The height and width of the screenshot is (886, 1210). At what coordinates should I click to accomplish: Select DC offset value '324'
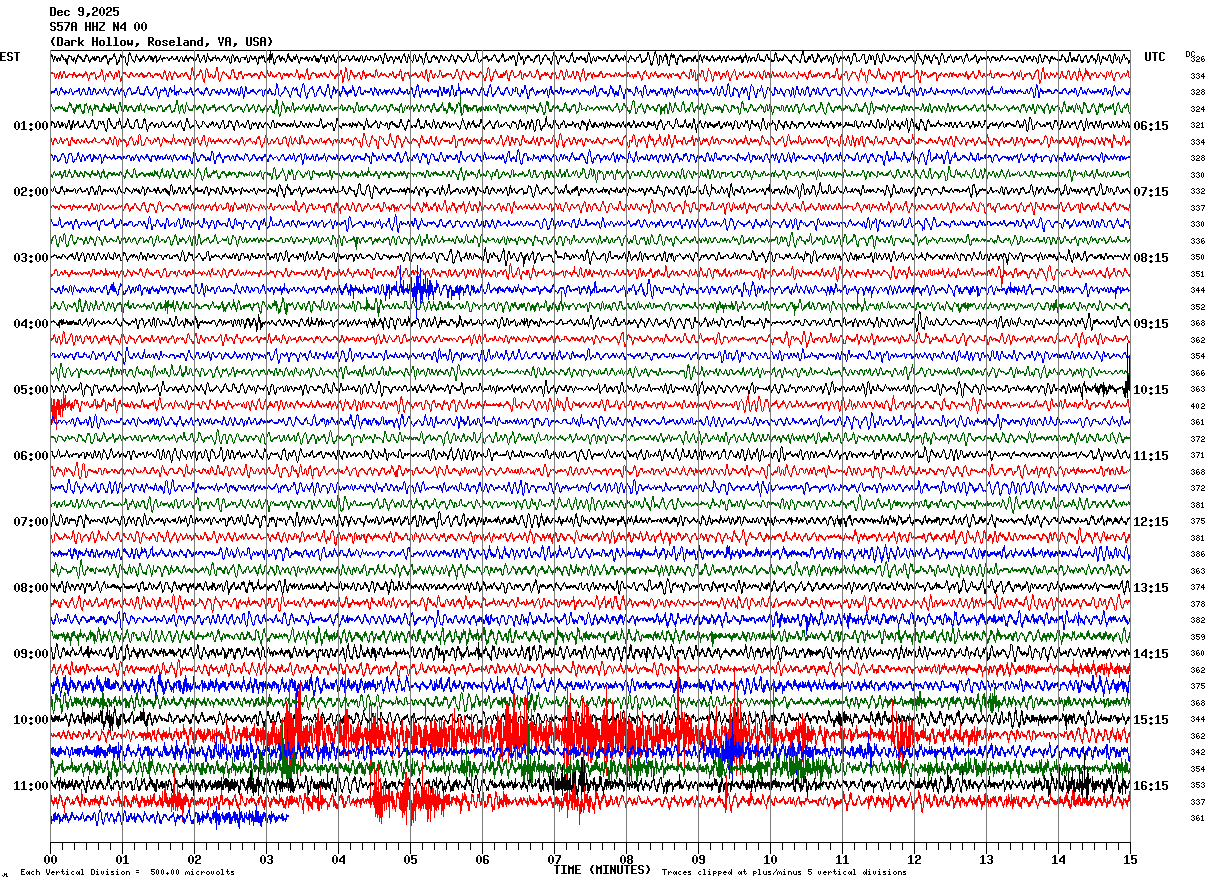click(x=1197, y=109)
